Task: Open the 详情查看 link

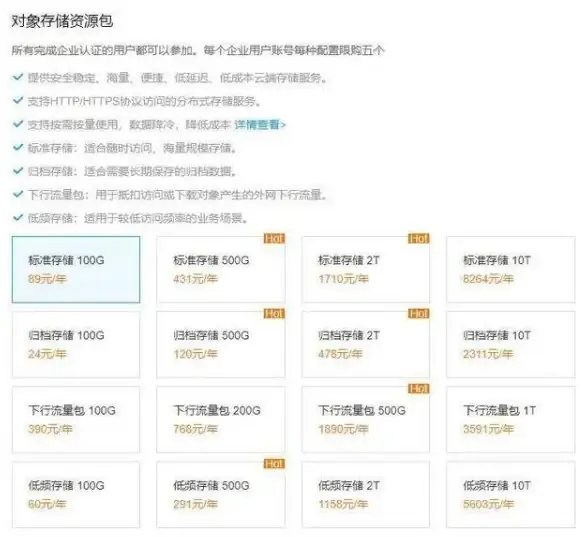Action: (260, 124)
